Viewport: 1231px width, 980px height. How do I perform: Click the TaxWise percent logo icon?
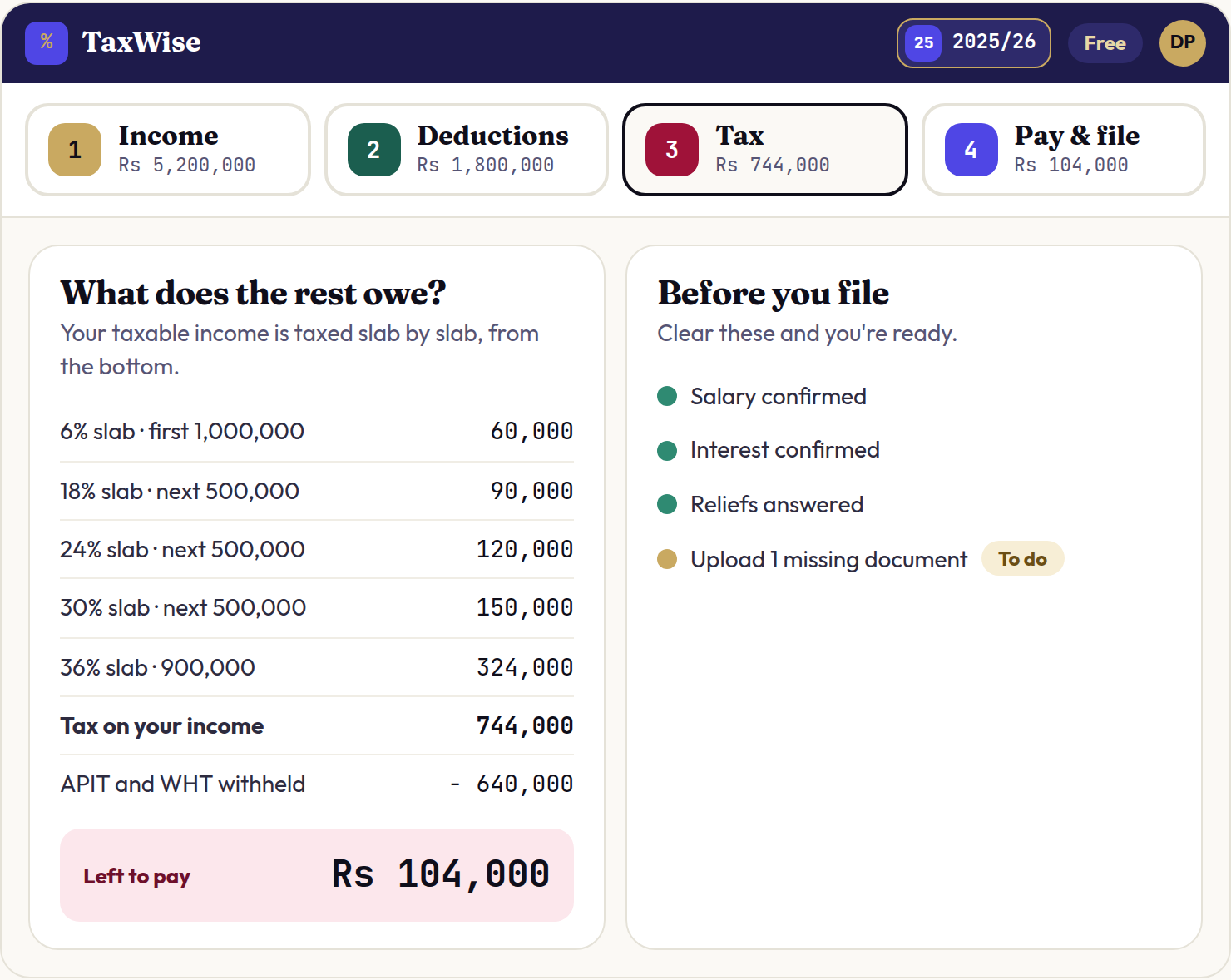tap(47, 42)
